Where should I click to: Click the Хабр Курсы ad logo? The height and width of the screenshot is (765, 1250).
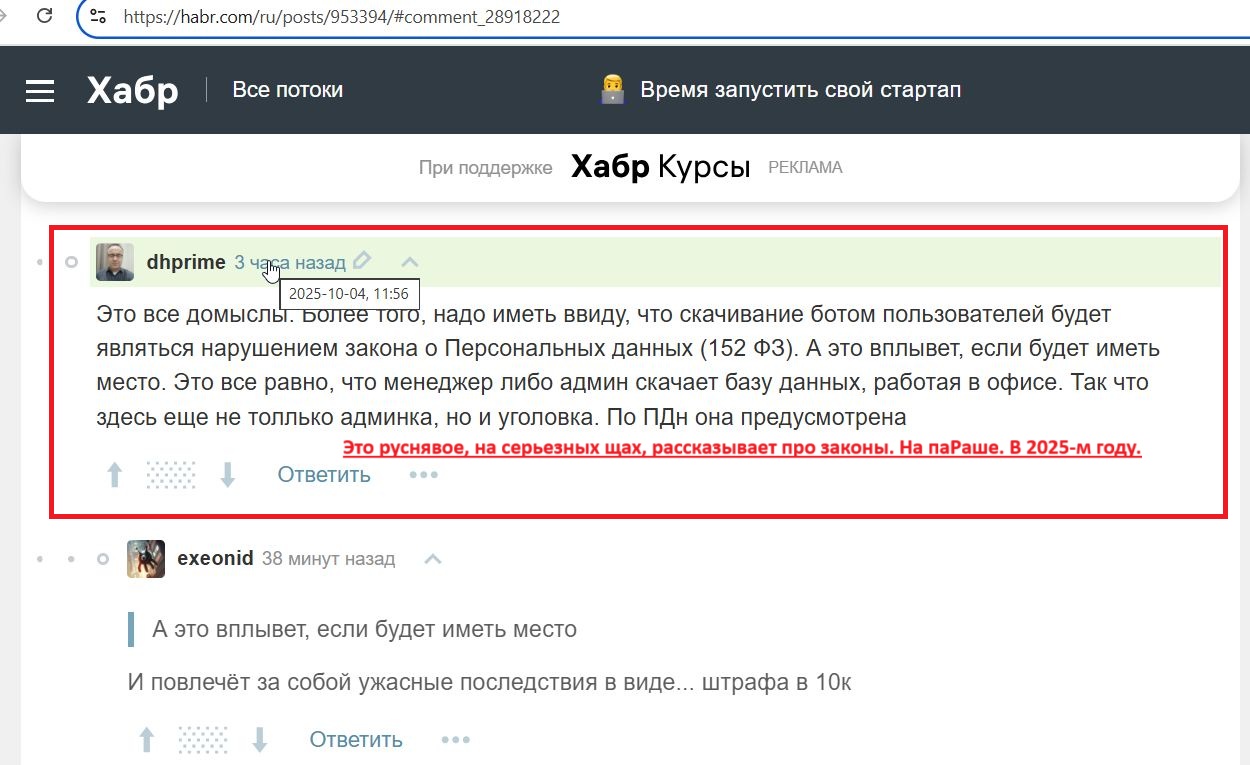660,167
